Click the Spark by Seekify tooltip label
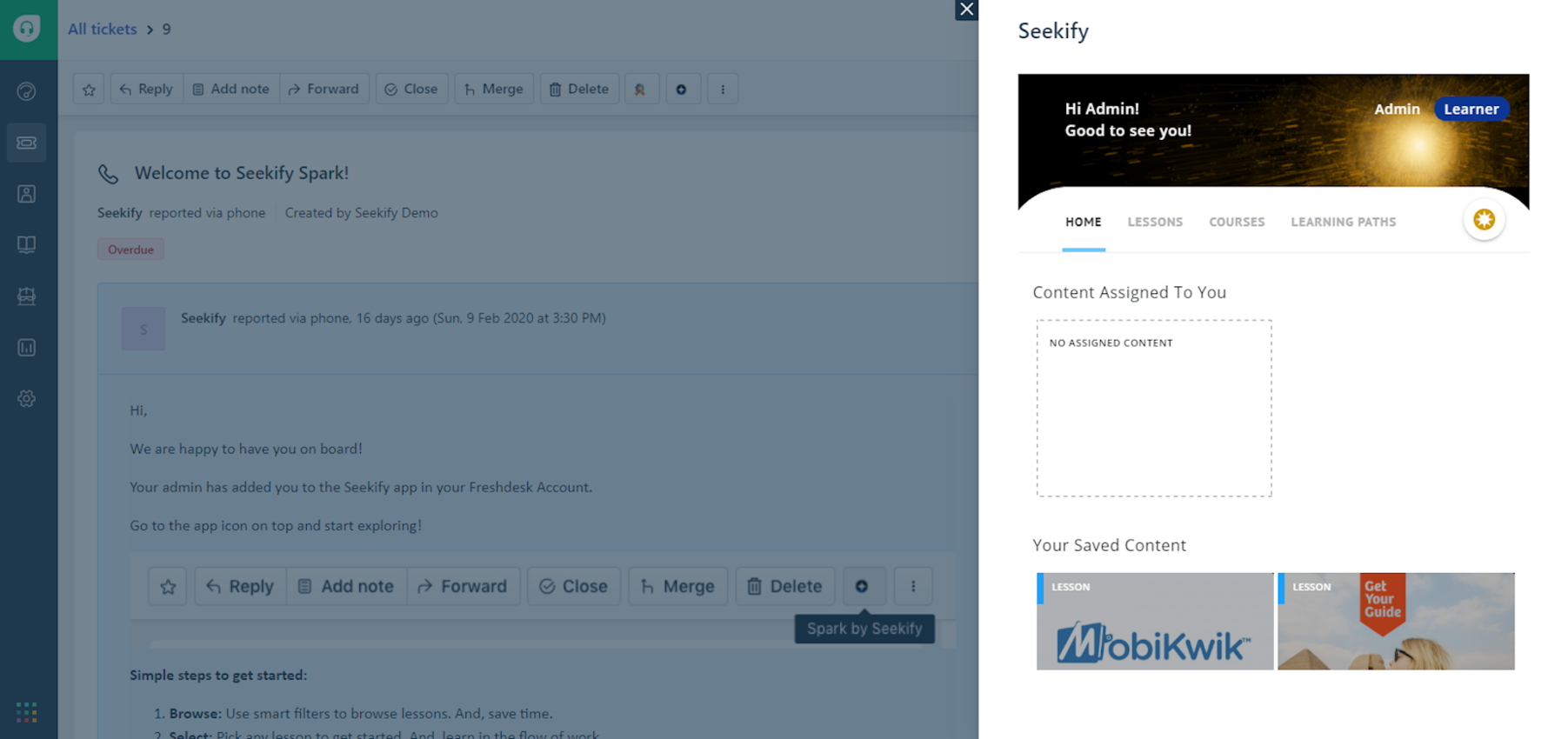Image resolution: width=1568 pixels, height=739 pixels. (864, 629)
